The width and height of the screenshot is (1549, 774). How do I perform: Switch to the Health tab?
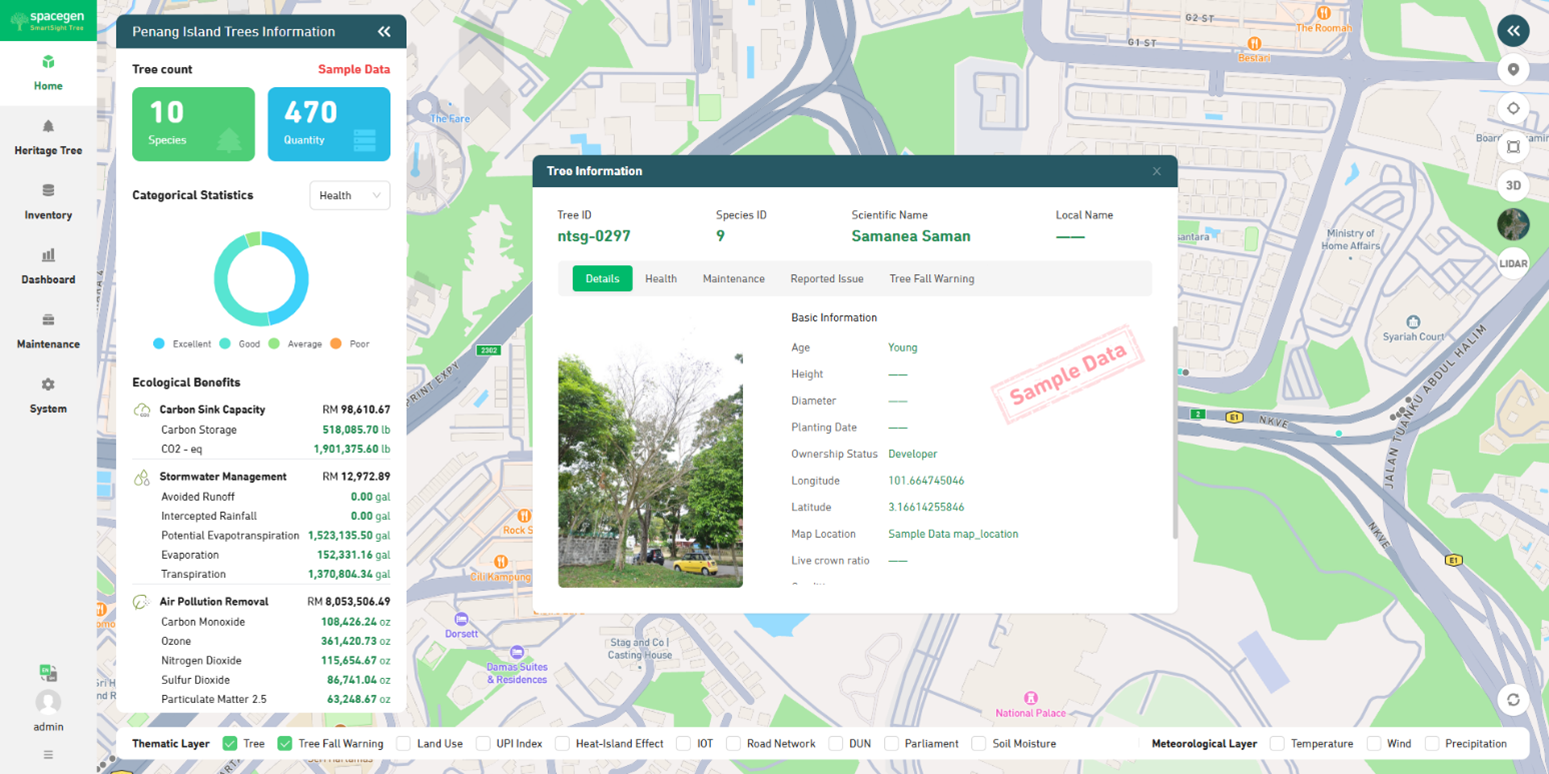[x=661, y=279]
